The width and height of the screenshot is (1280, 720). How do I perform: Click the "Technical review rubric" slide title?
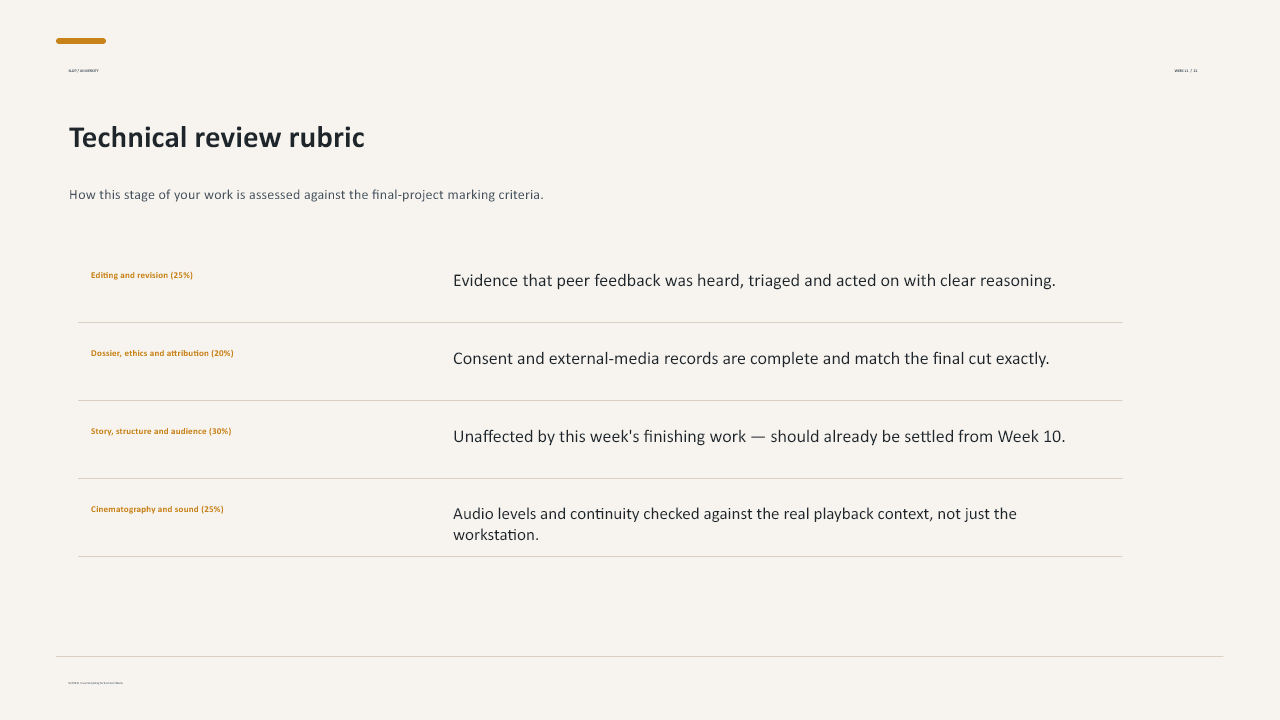[216, 138]
